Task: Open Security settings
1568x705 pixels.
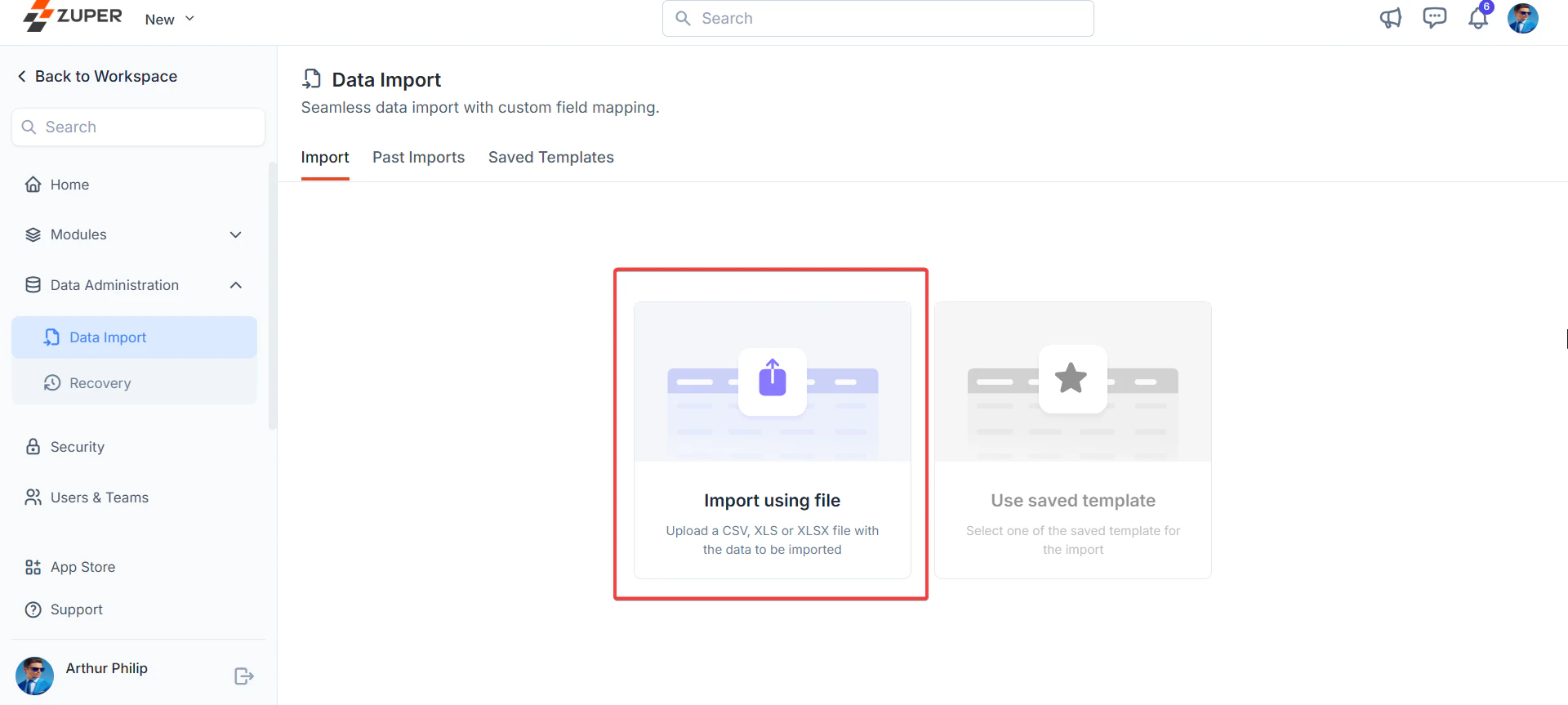Action: 135,447
